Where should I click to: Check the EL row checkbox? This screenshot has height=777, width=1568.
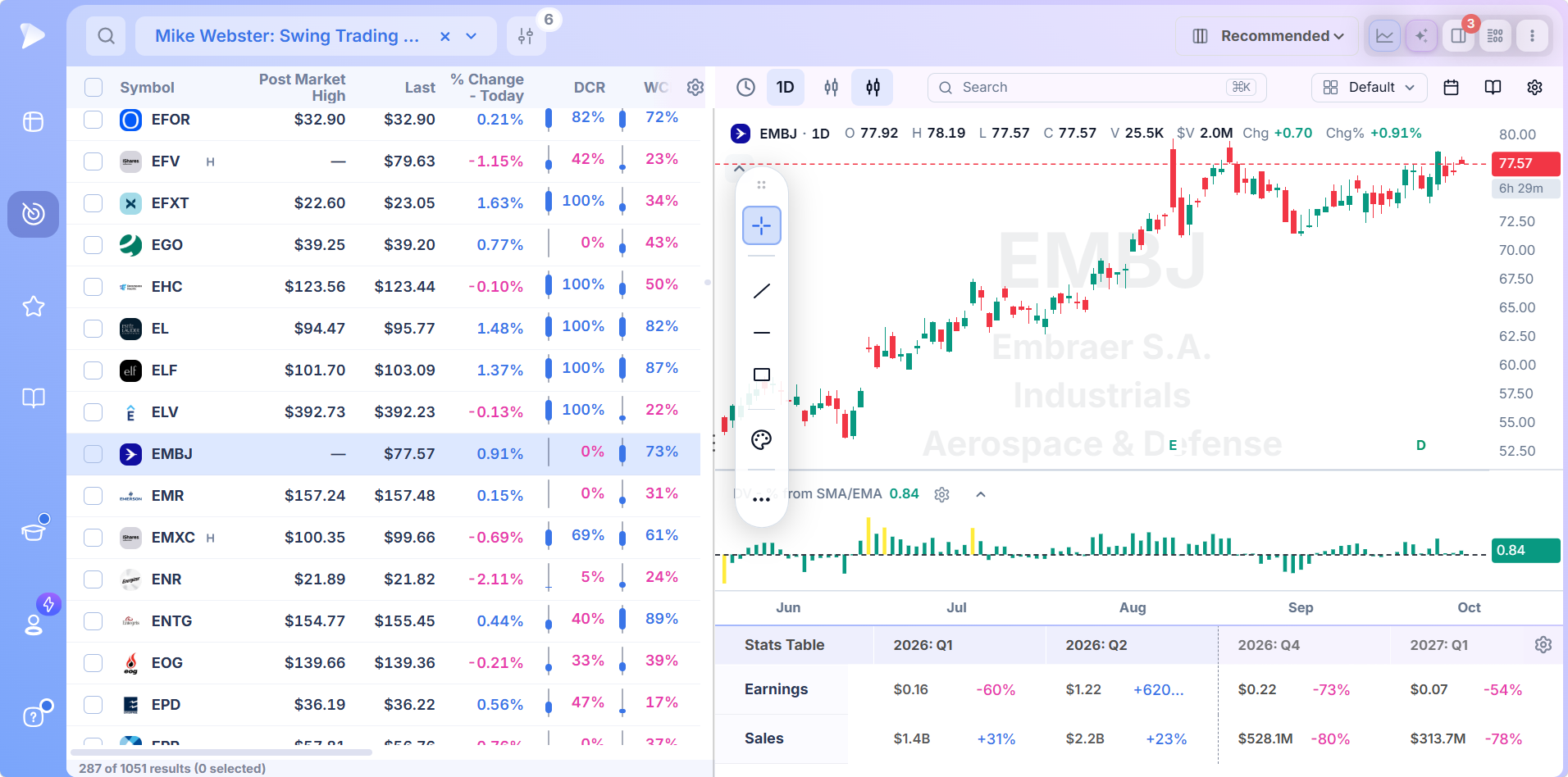click(93, 329)
